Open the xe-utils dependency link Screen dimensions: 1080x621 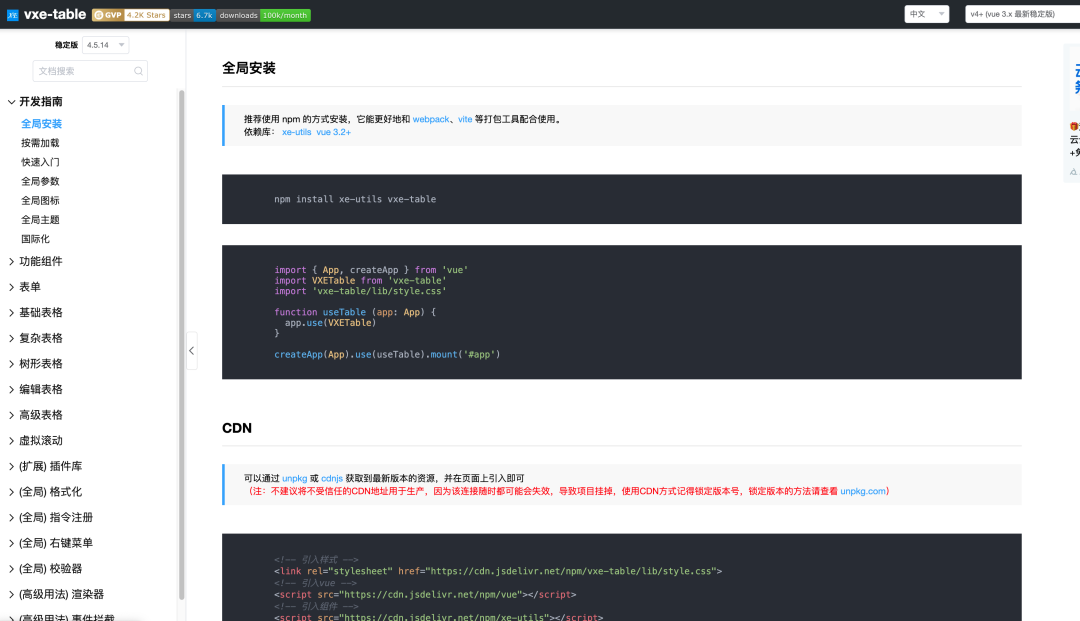pyautogui.click(x=296, y=132)
